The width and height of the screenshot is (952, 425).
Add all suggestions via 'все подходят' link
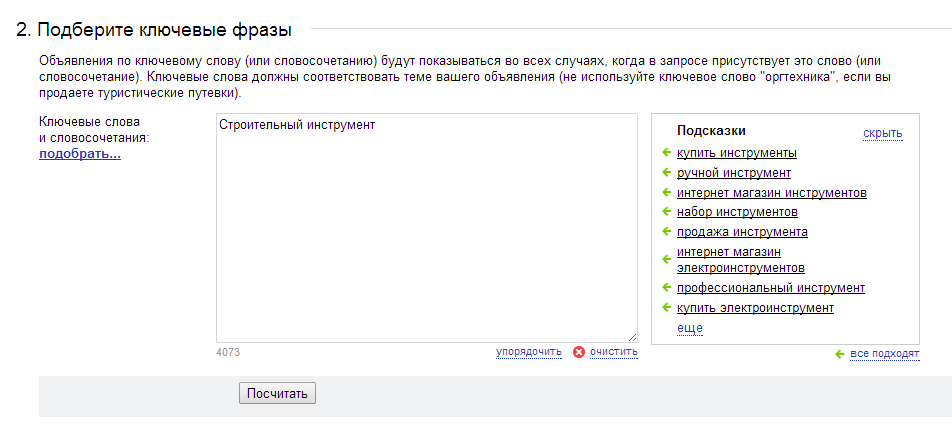885,354
